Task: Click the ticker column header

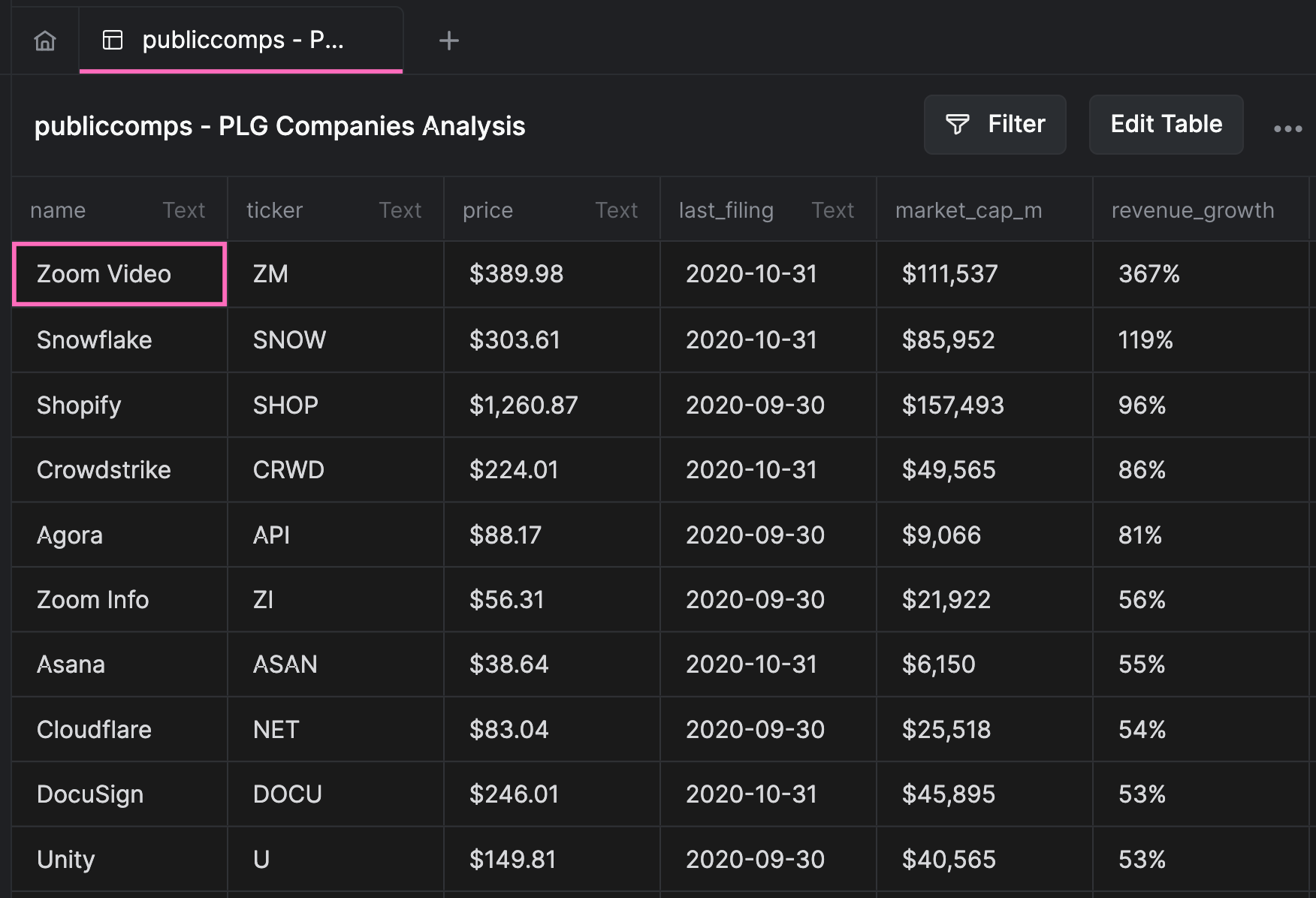Action: 274,210
